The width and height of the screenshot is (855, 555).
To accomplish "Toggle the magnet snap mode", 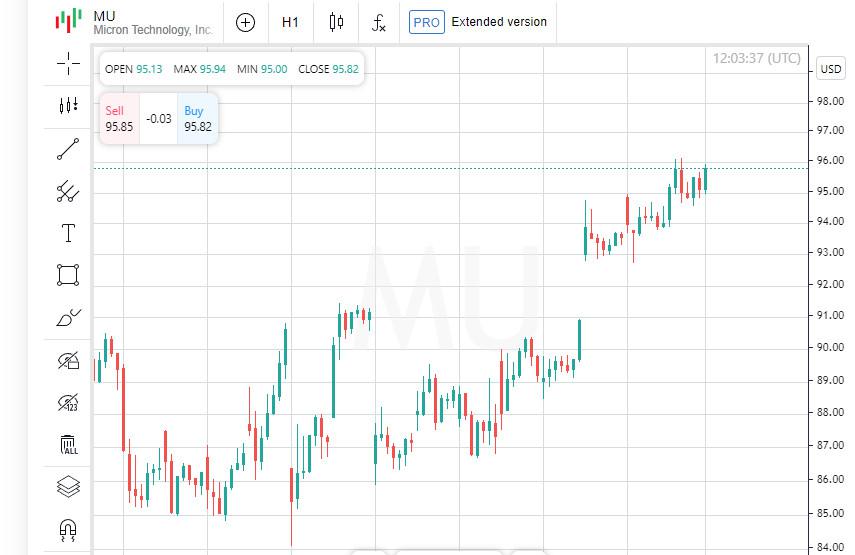I will click(x=68, y=529).
